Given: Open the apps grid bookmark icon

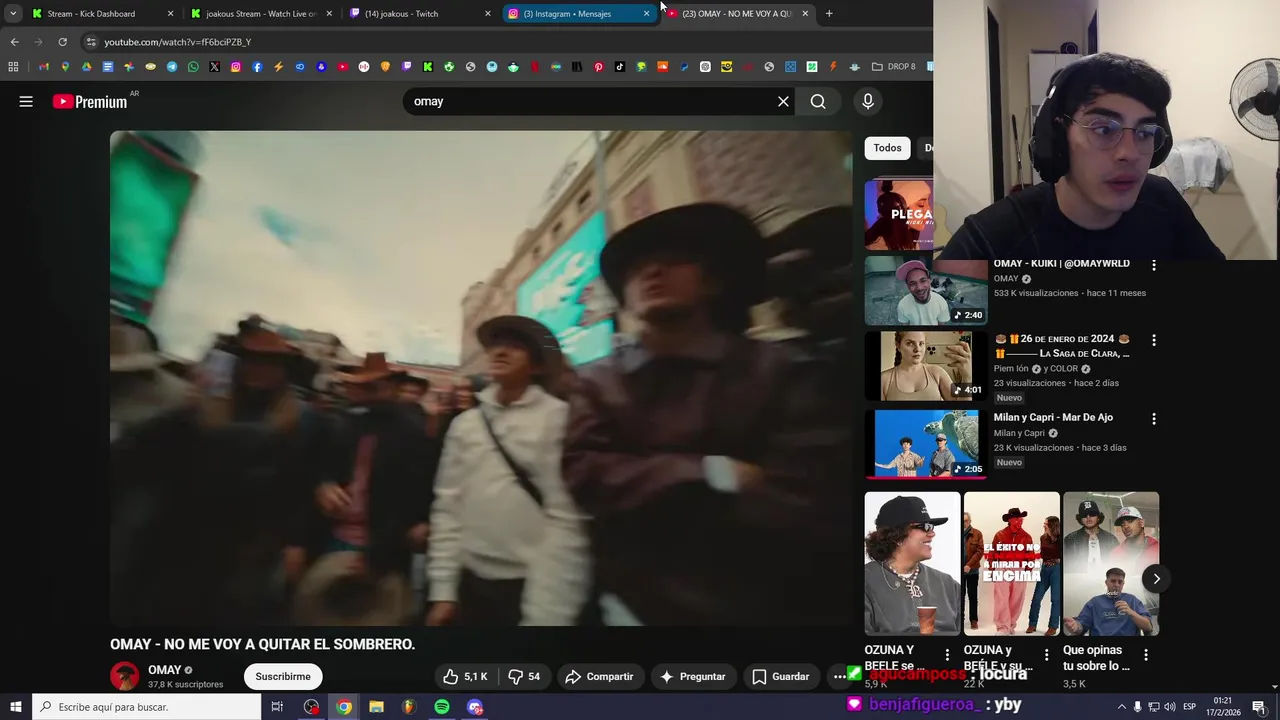Looking at the screenshot, I should tap(13, 67).
